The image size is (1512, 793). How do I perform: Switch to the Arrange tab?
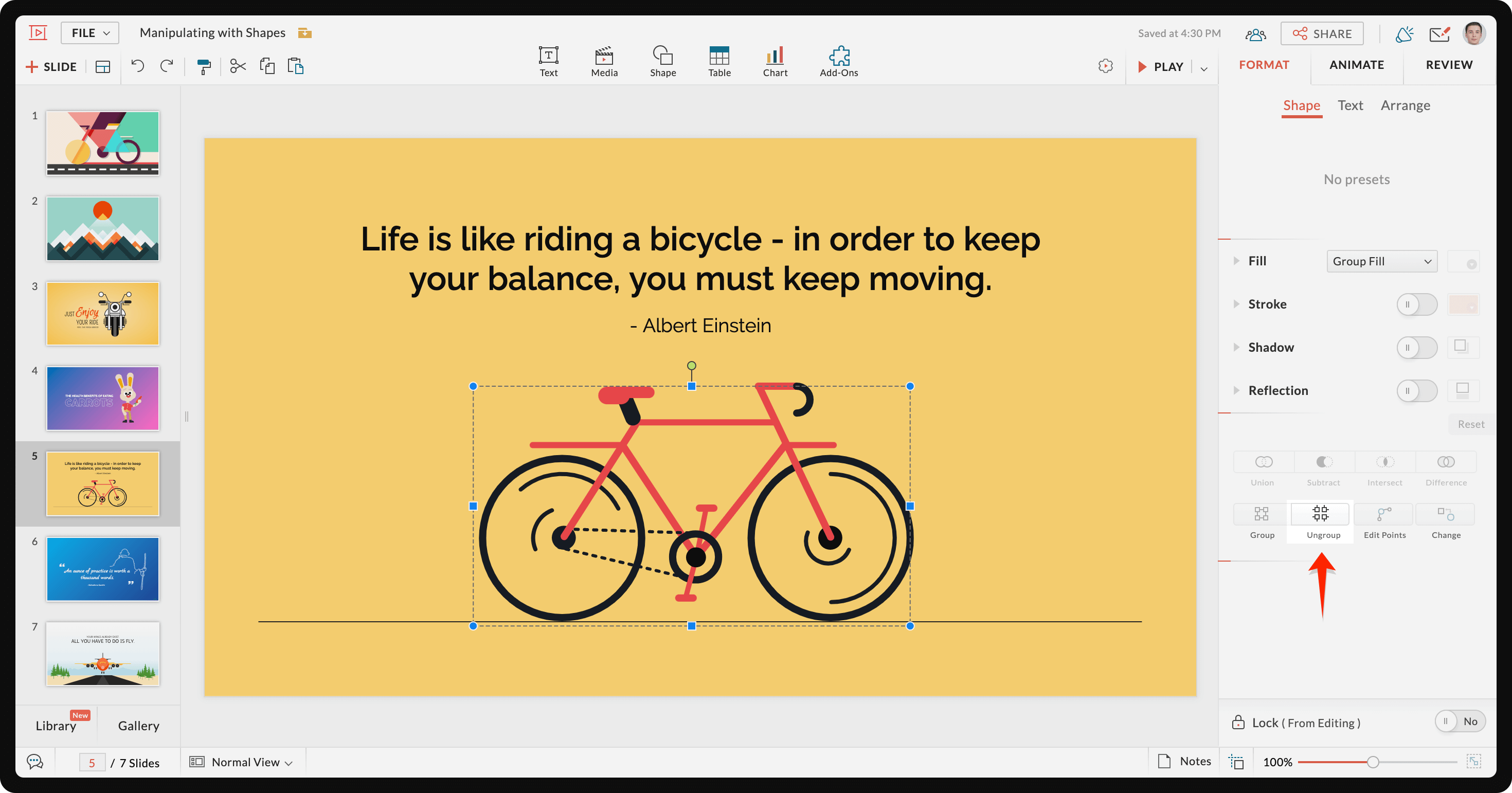point(1407,104)
